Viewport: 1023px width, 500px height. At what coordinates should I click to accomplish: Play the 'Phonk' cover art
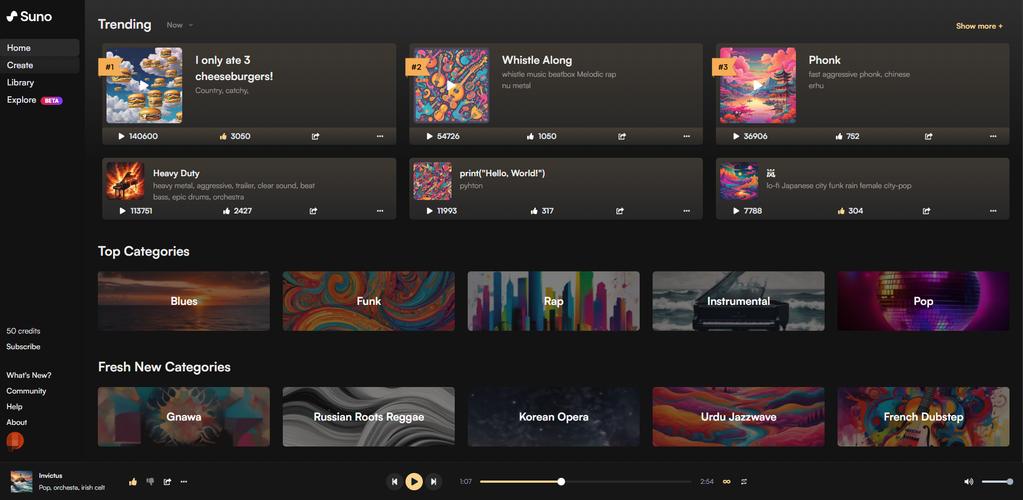[757, 86]
